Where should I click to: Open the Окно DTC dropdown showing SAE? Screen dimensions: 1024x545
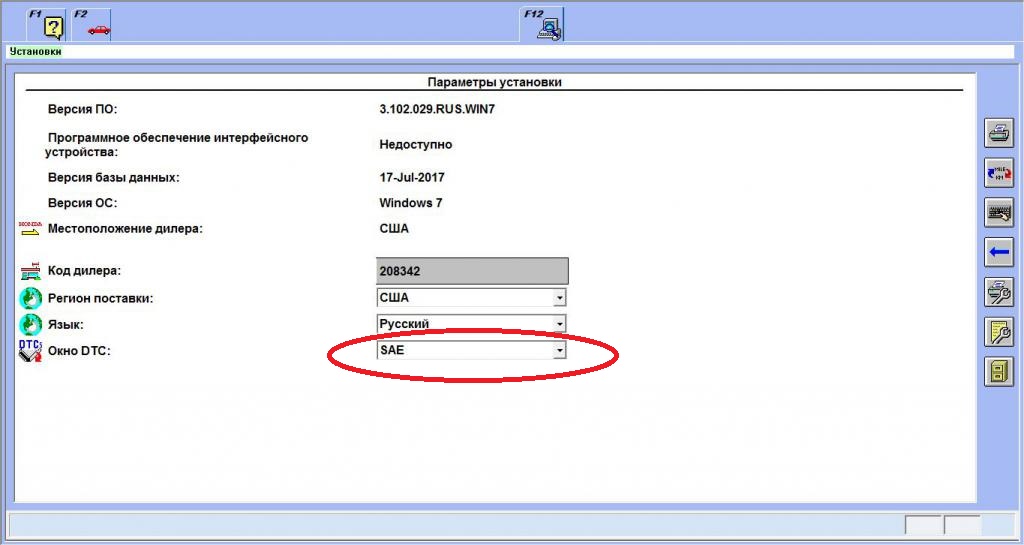pyautogui.click(x=471, y=350)
